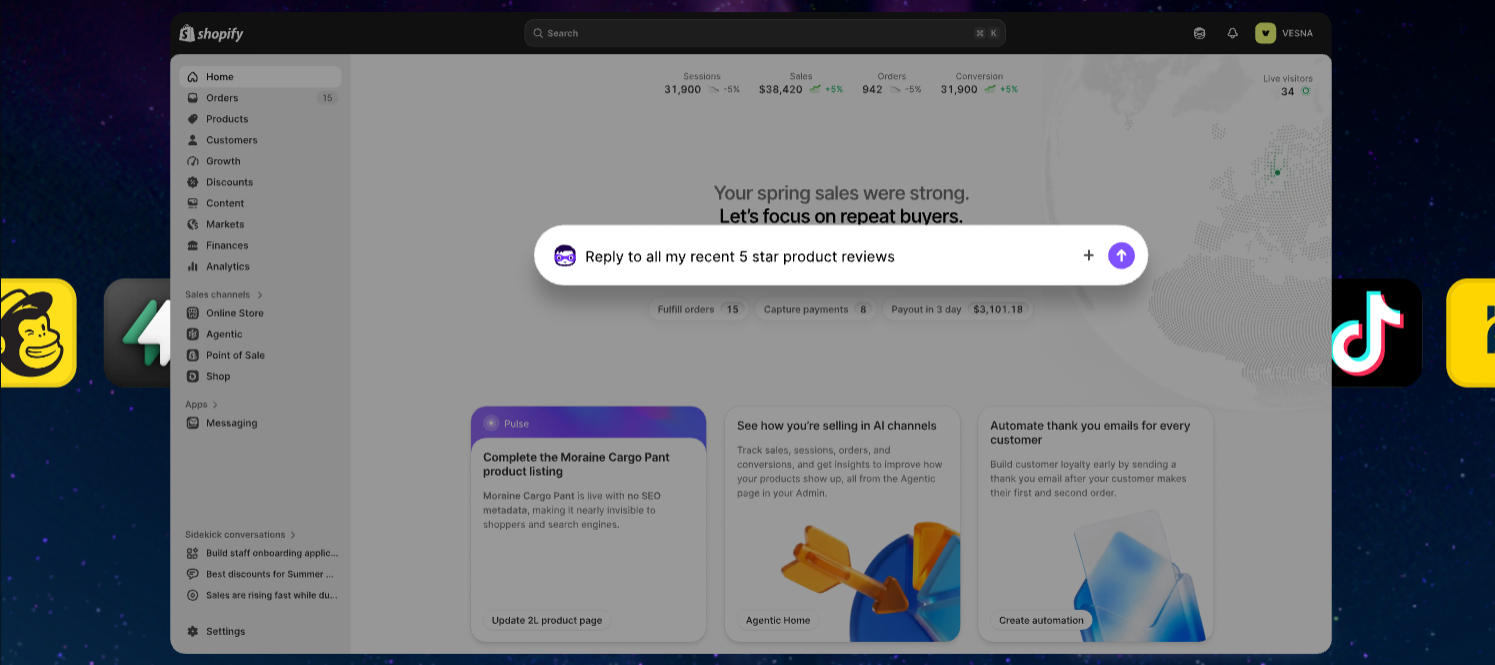
Task: Click the Create automation button
Action: pos(1041,621)
